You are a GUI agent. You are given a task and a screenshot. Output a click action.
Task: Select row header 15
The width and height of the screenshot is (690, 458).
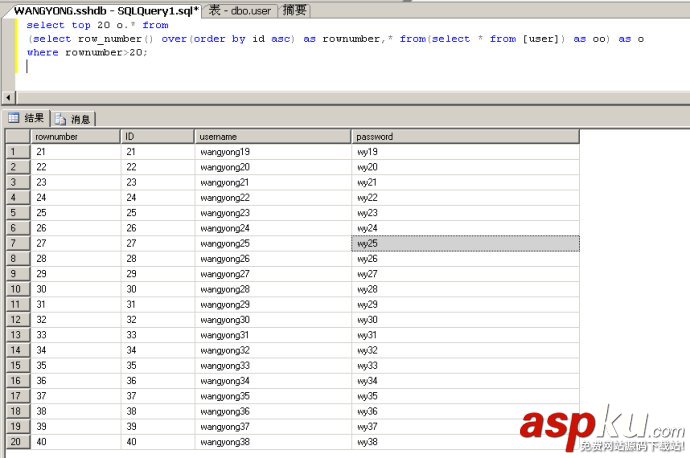(18, 366)
